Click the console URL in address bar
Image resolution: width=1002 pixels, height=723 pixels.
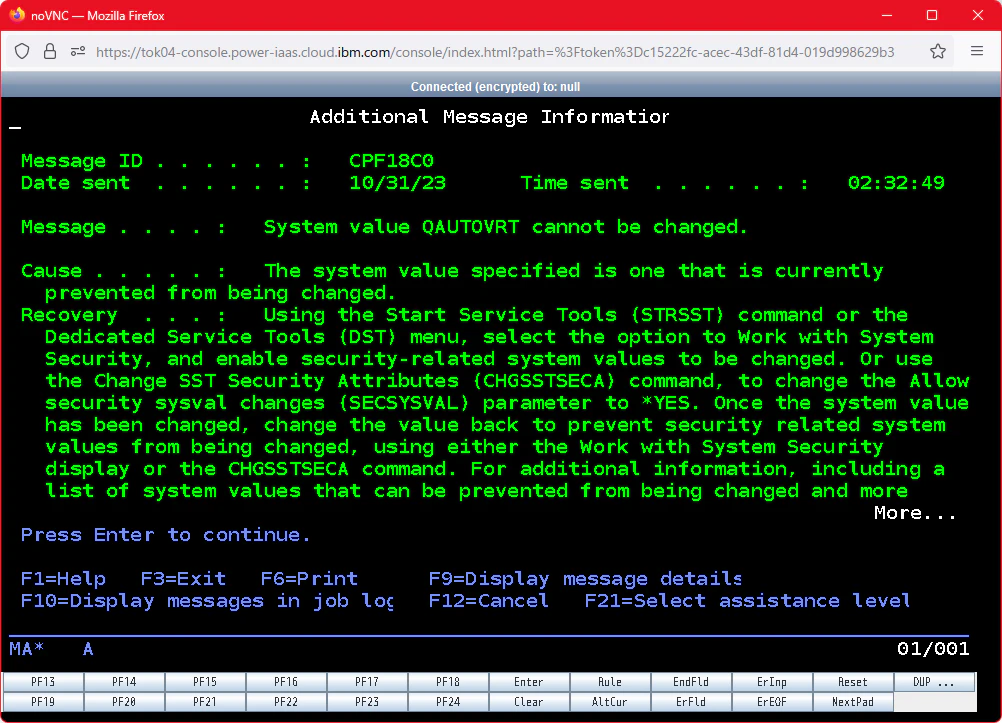pyautogui.click(x=495, y=52)
